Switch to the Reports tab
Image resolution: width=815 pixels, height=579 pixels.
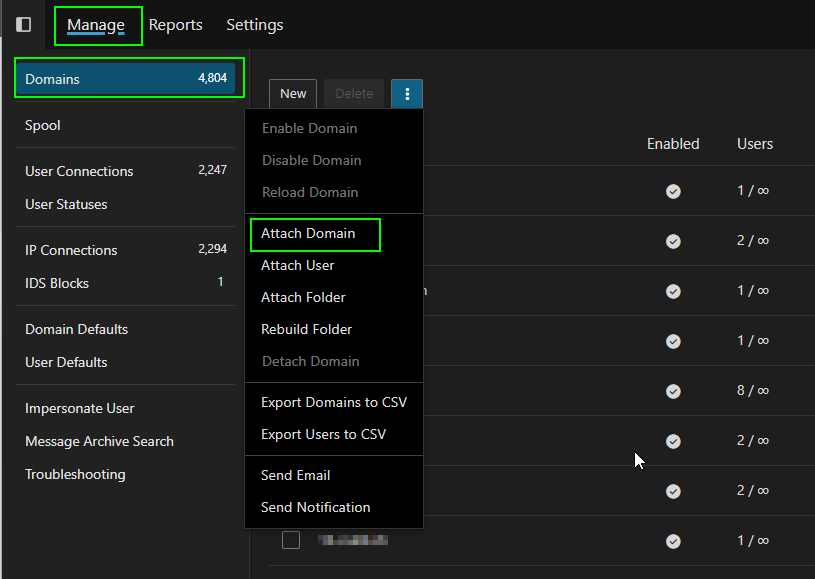pos(175,25)
